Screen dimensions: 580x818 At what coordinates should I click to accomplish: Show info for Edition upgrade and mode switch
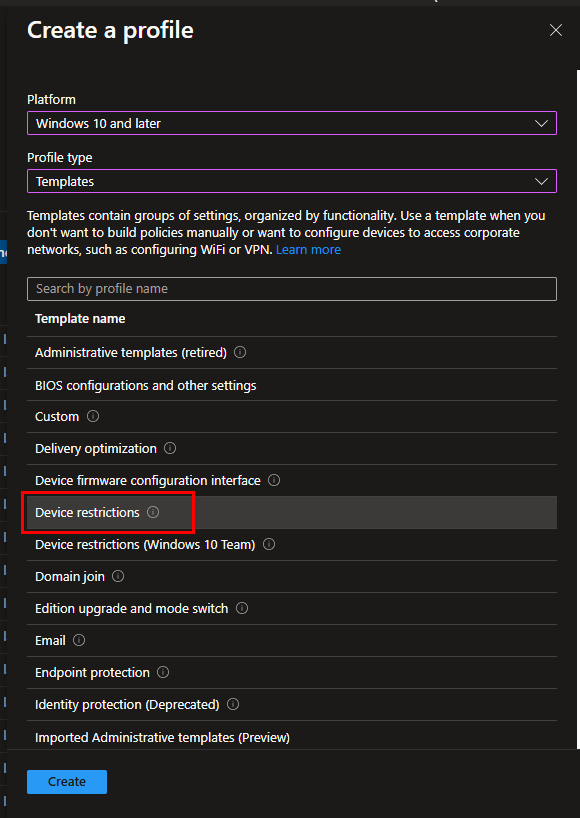coord(242,608)
